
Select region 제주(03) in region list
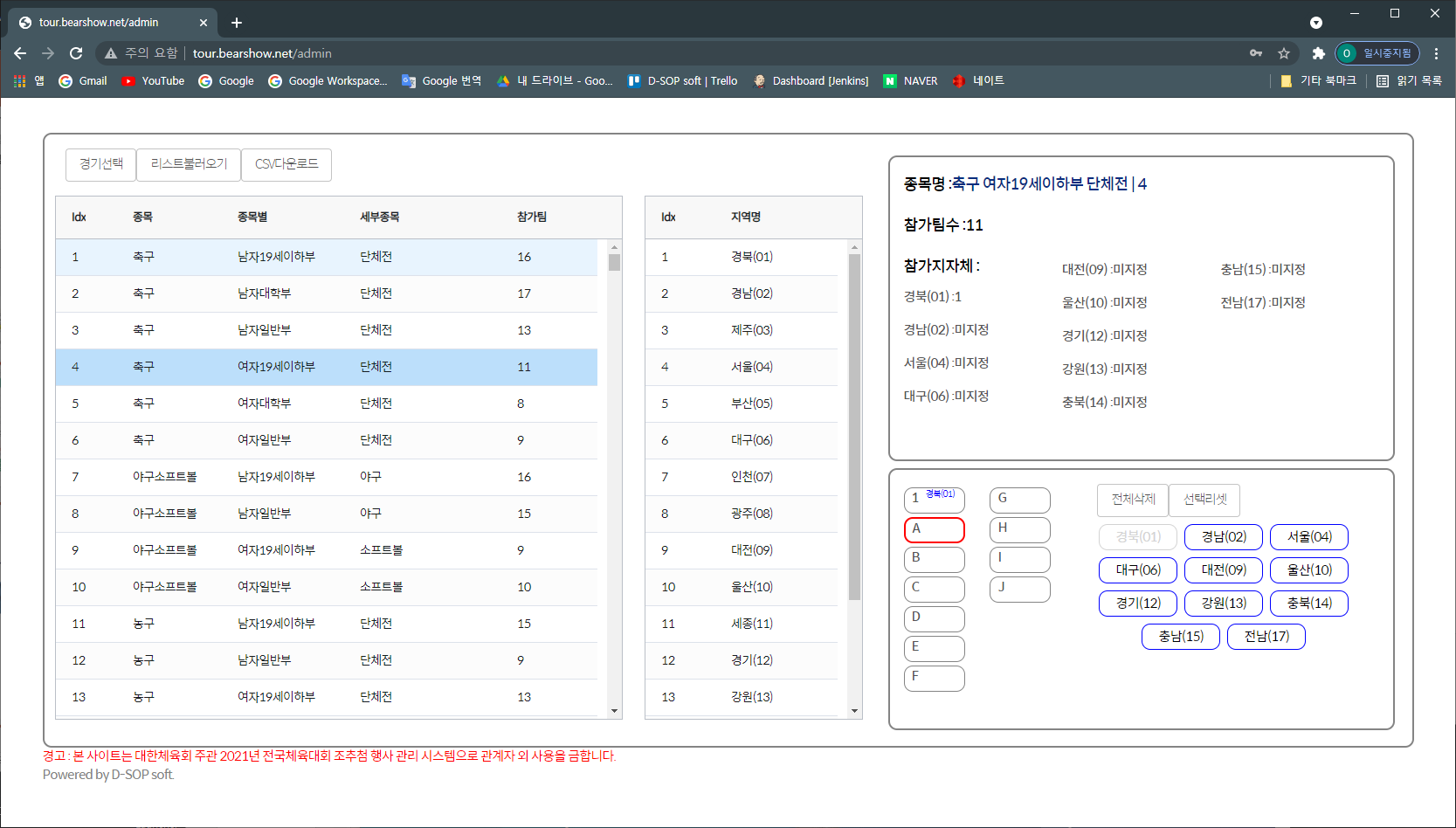pos(742,330)
